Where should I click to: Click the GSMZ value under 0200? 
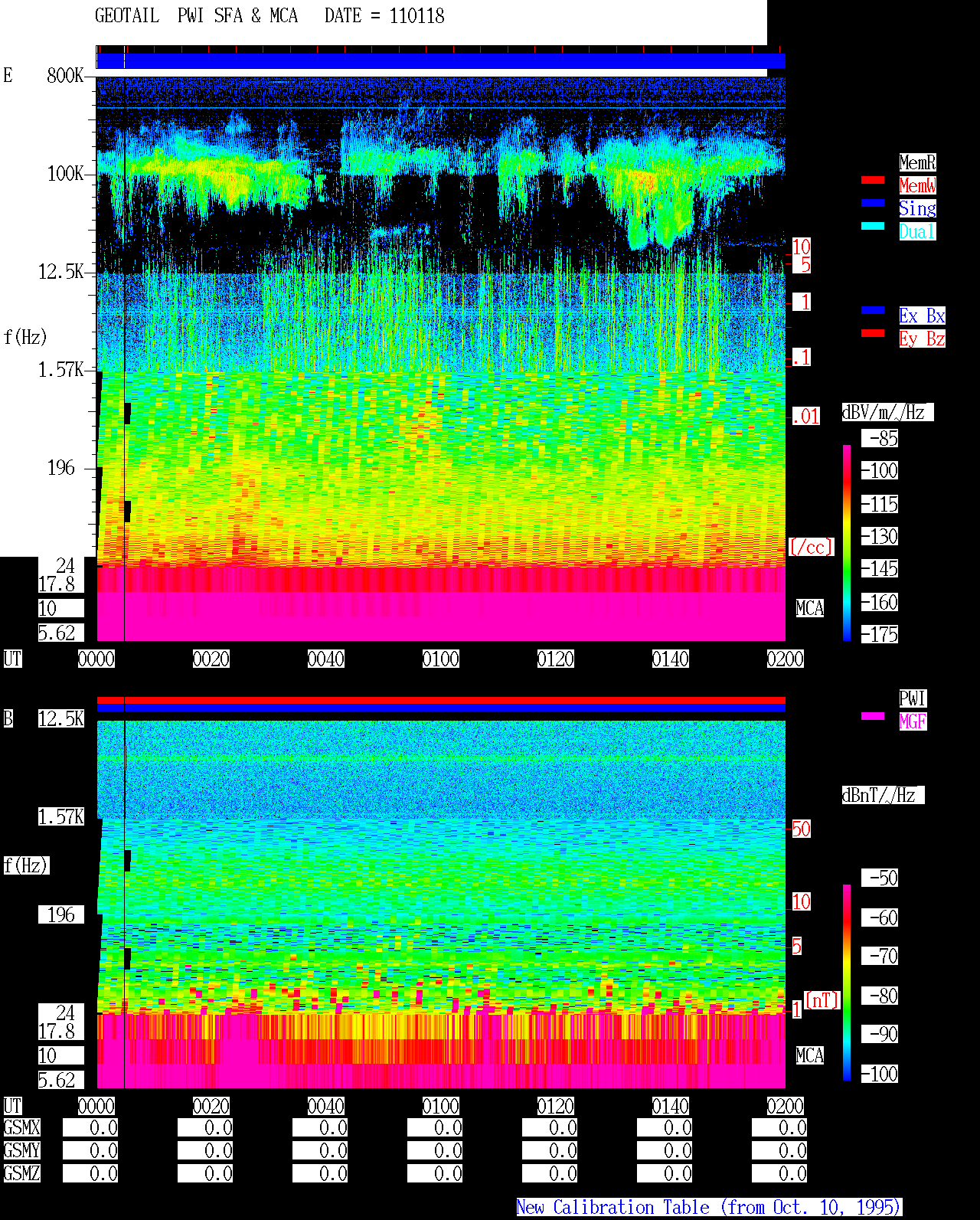pos(779,1173)
